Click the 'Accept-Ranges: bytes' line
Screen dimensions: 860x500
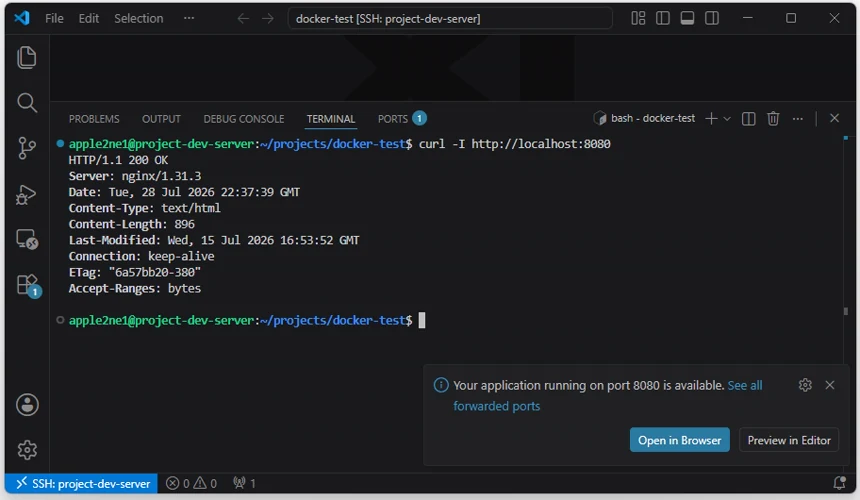tap(134, 288)
